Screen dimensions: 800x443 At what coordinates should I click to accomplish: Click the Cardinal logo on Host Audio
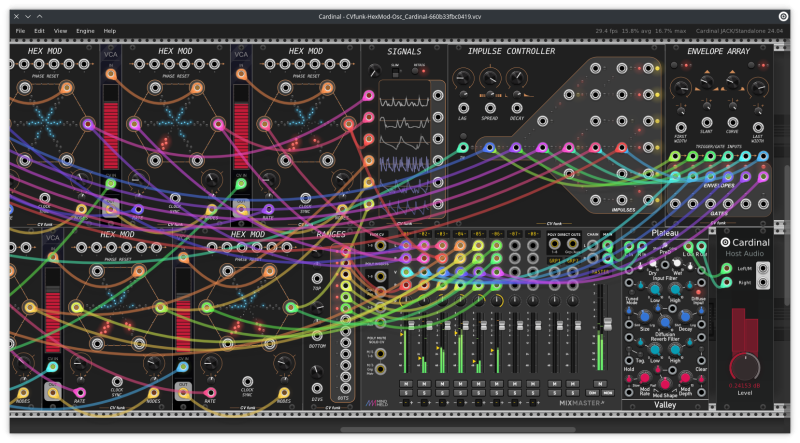725,242
